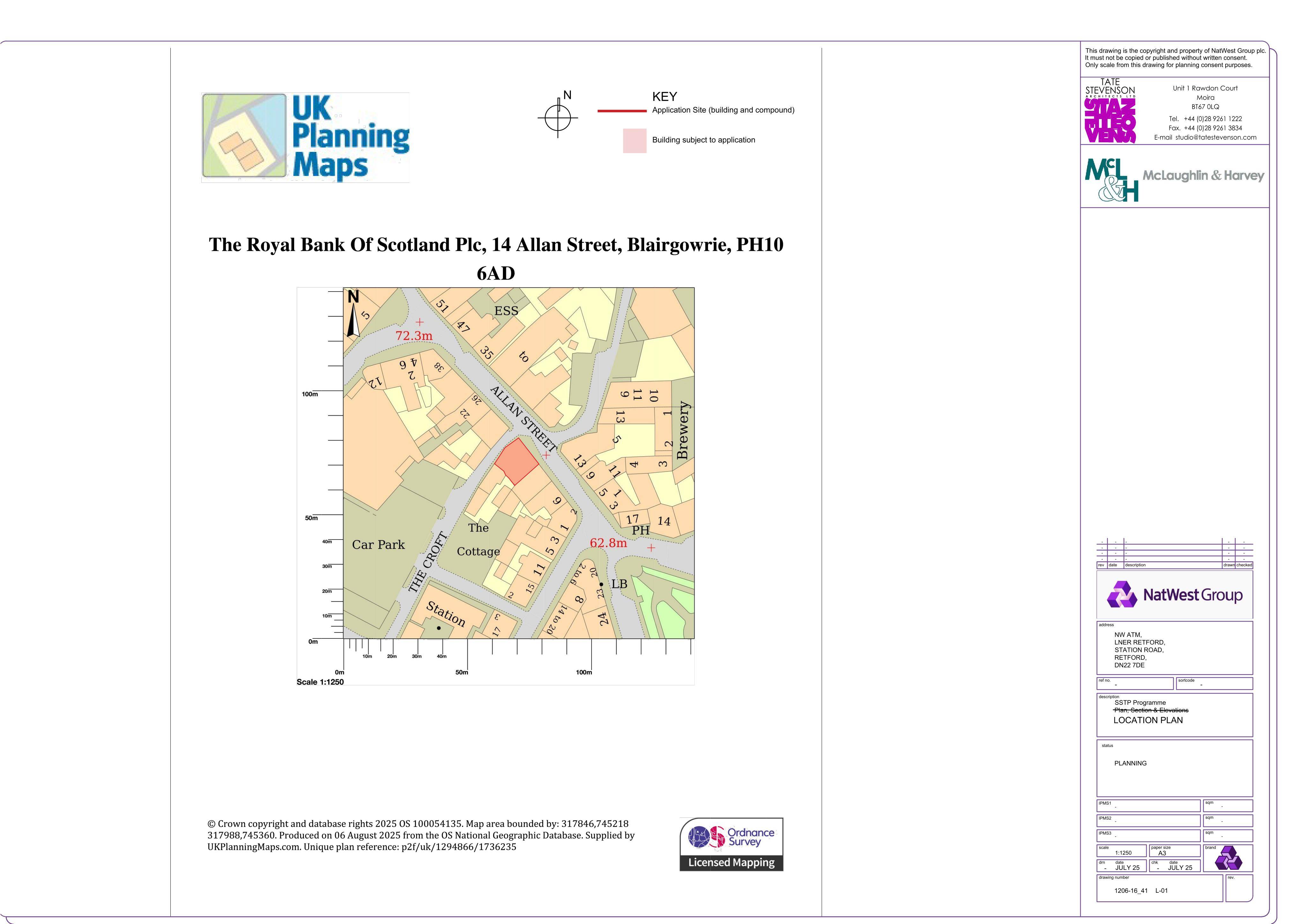Click the LB letter box label
The image size is (1307, 924).
pyautogui.click(x=619, y=584)
